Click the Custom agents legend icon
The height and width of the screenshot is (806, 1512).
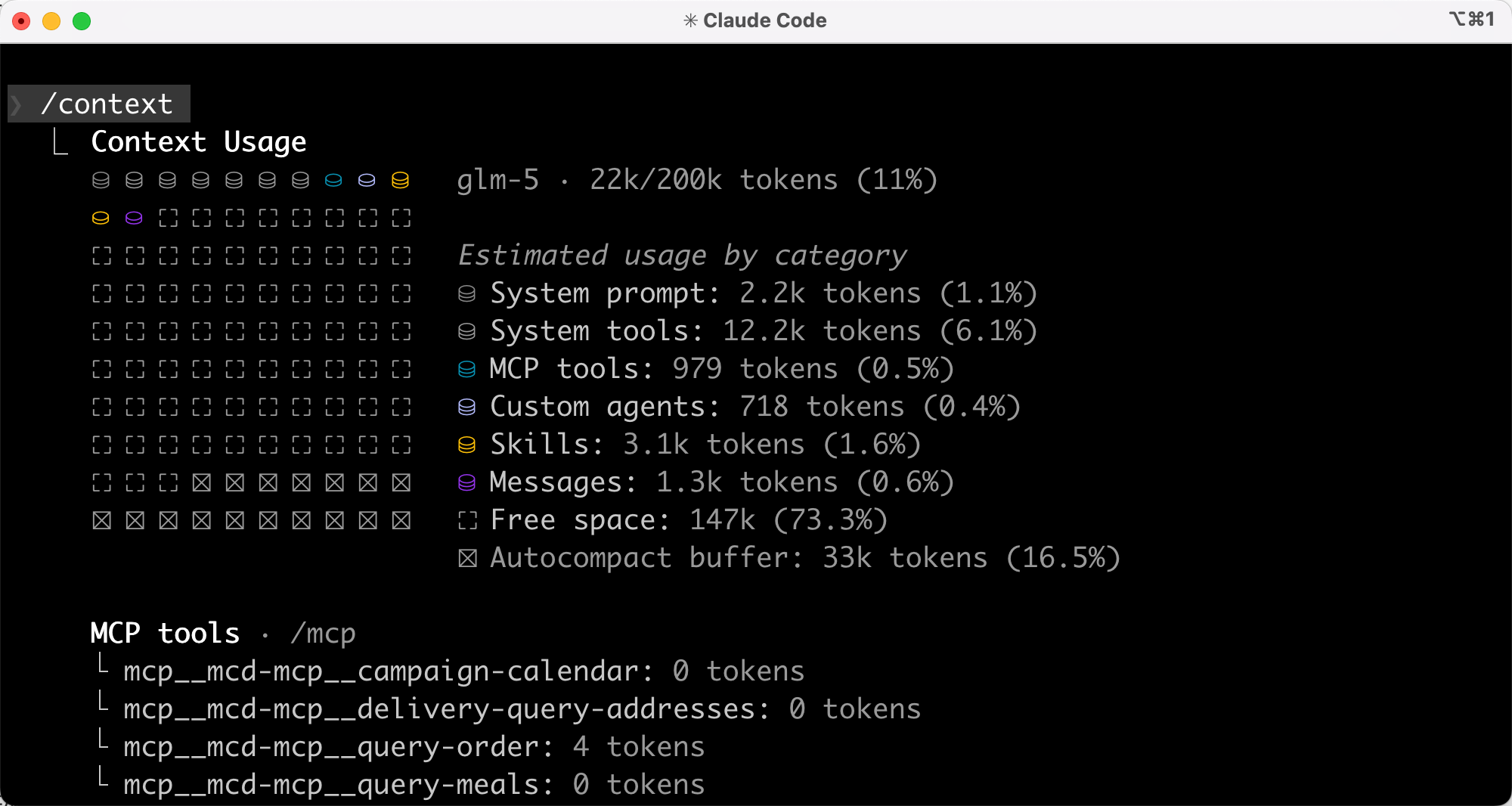pyautogui.click(x=467, y=407)
